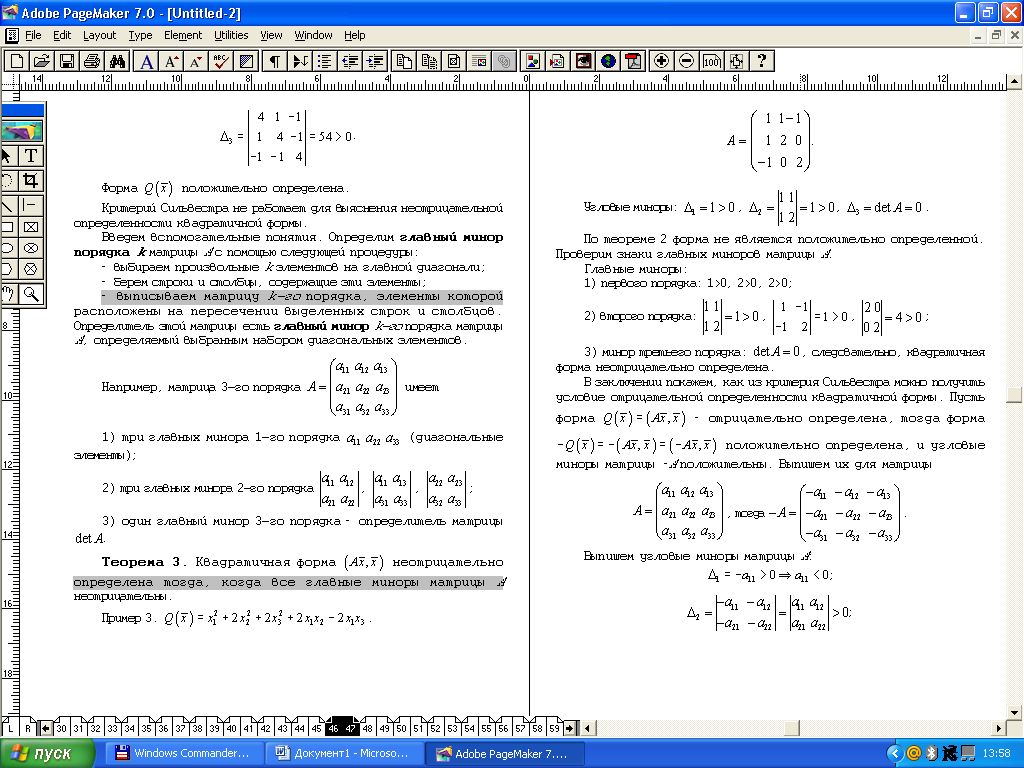Open the Help menu

coord(355,35)
